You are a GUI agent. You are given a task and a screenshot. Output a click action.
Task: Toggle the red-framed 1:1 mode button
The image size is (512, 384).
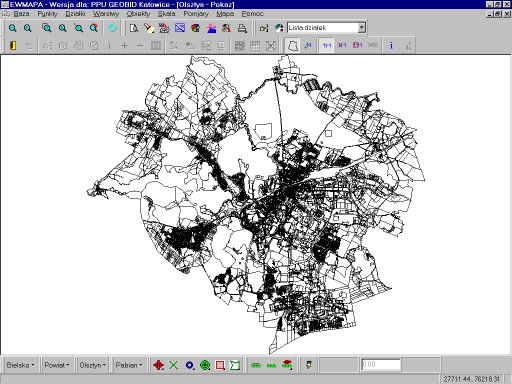pos(357,45)
